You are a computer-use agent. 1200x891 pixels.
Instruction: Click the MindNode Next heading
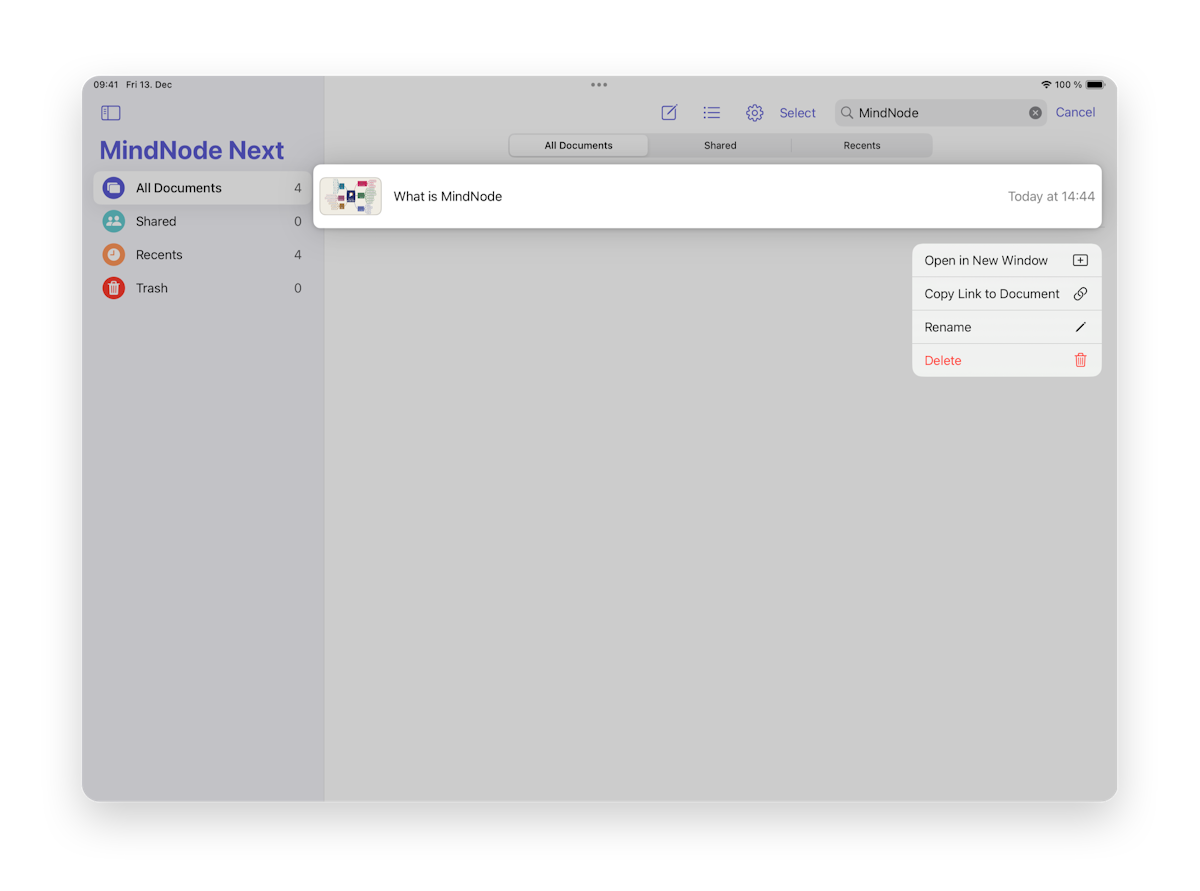[x=192, y=150]
